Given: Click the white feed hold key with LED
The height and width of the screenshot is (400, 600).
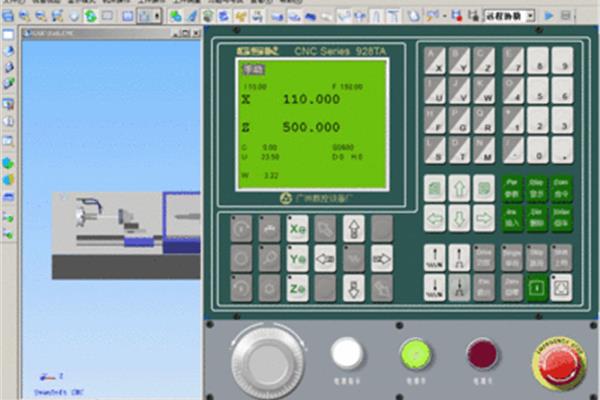Looking at the screenshot, I should pos(561,287).
